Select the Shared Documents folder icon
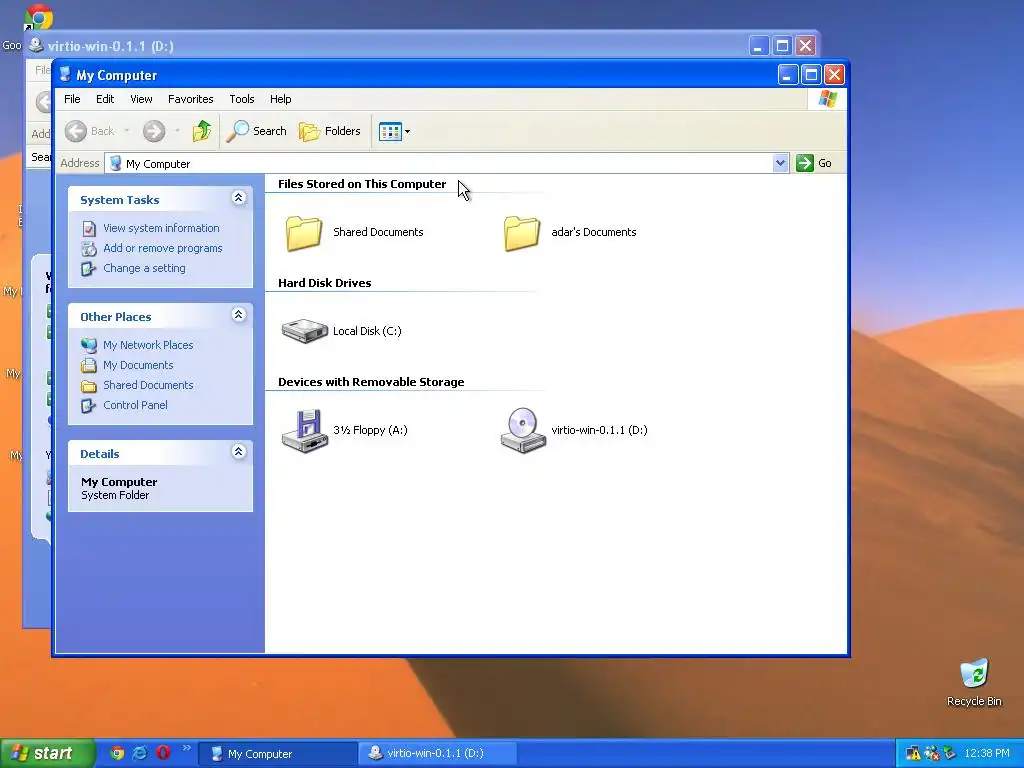Screen dimensions: 1024x768 point(304,232)
